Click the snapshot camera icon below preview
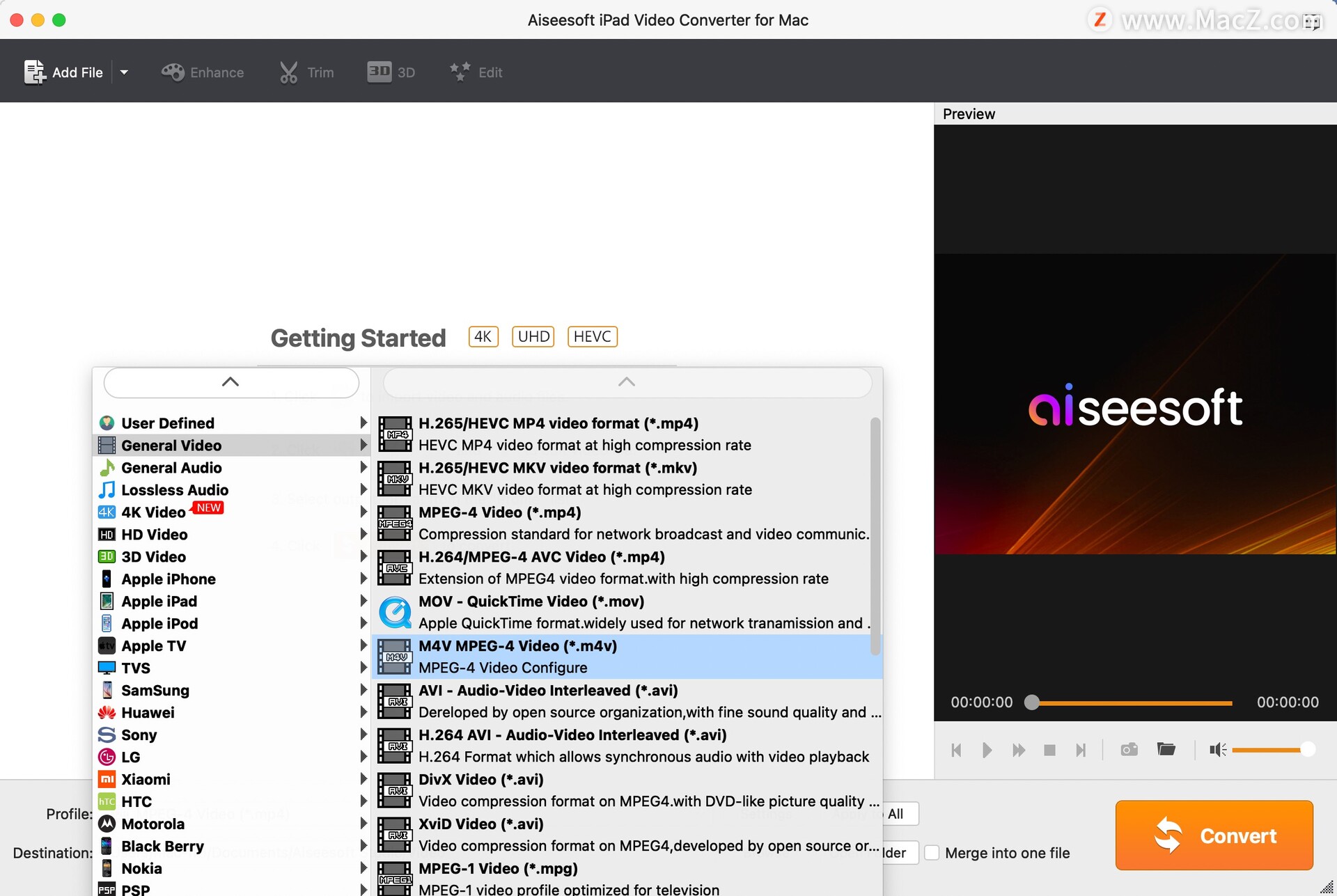This screenshot has width=1337, height=896. point(1129,750)
